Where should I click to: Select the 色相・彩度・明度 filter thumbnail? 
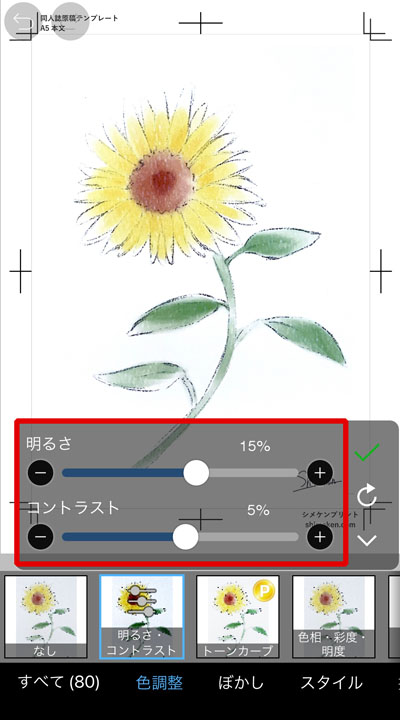[333, 617]
